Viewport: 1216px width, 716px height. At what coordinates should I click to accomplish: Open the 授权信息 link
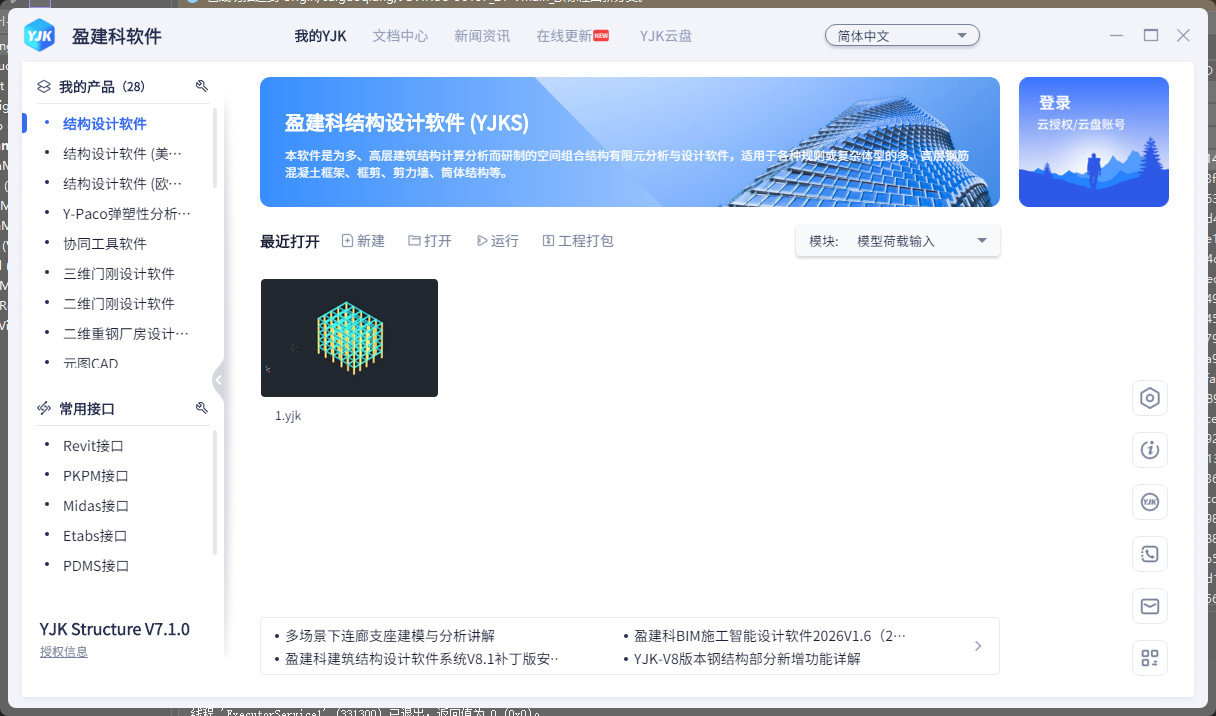pos(64,652)
